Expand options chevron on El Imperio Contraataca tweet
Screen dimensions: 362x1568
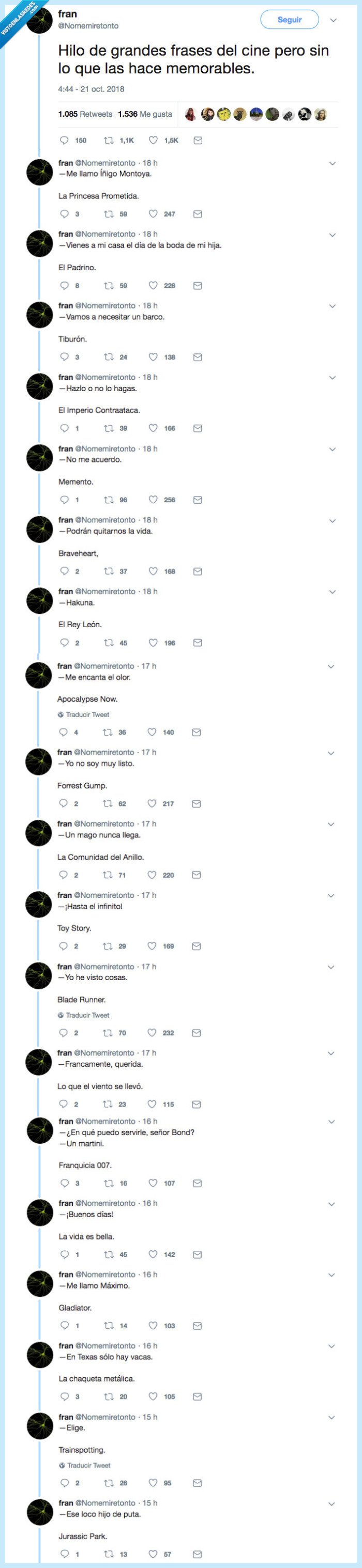point(333,377)
